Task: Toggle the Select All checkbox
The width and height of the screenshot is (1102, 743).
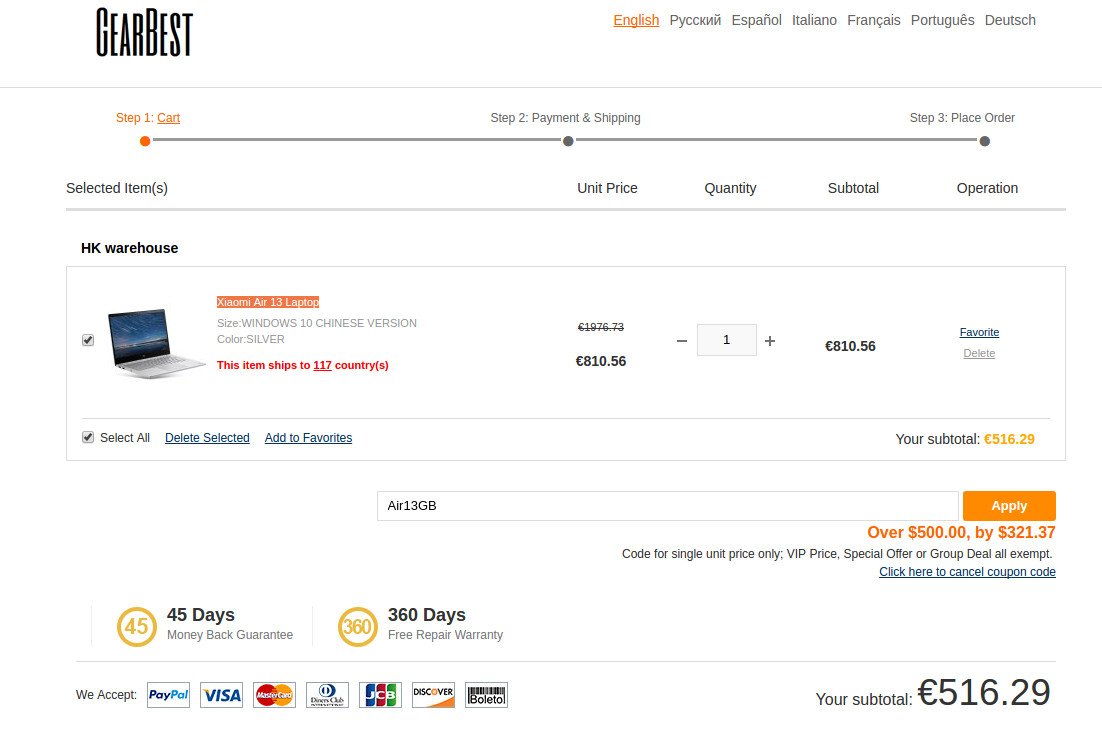Action: click(x=88, y=437)
